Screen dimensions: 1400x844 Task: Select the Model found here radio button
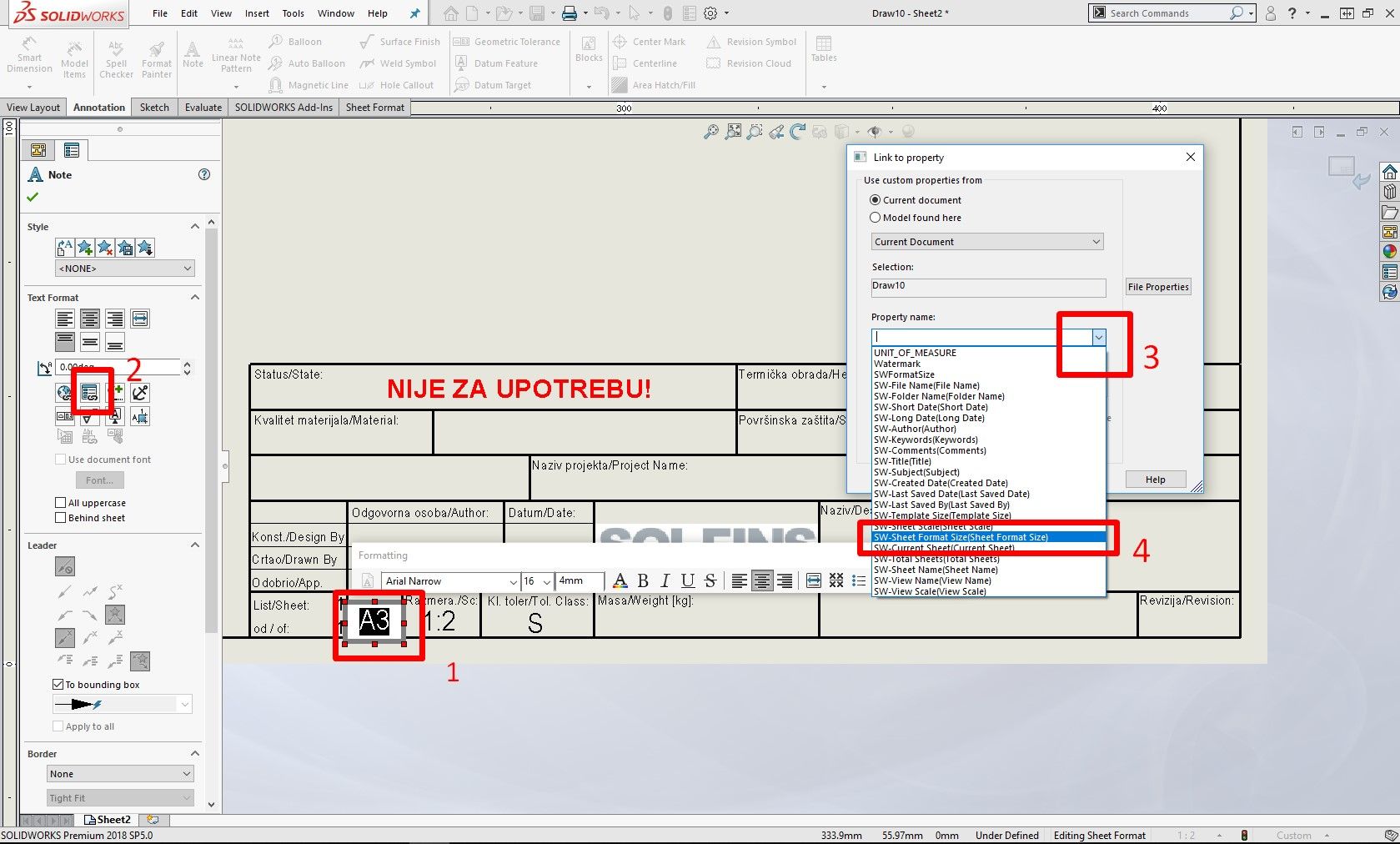tap(876, 218)
